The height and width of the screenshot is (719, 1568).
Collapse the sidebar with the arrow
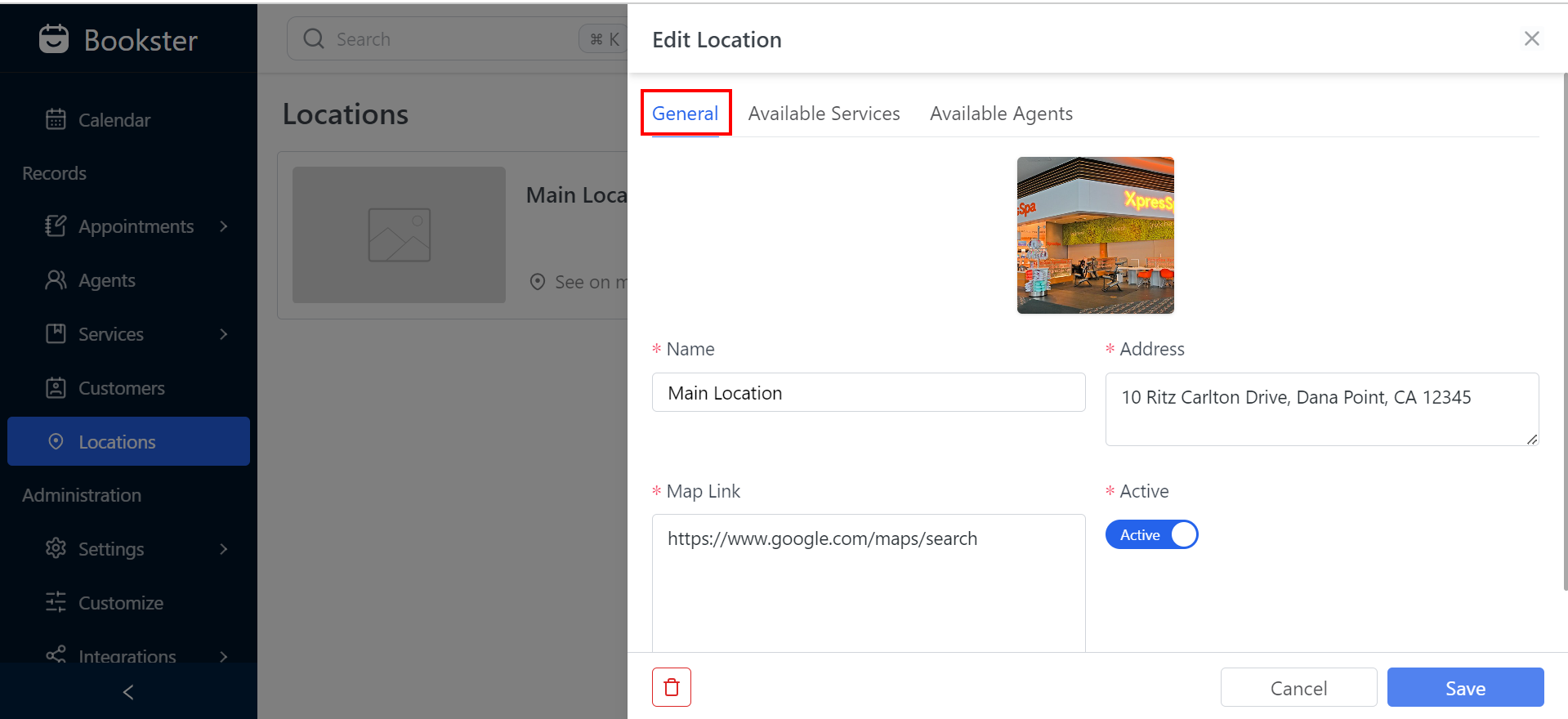[x=128, y=692]
